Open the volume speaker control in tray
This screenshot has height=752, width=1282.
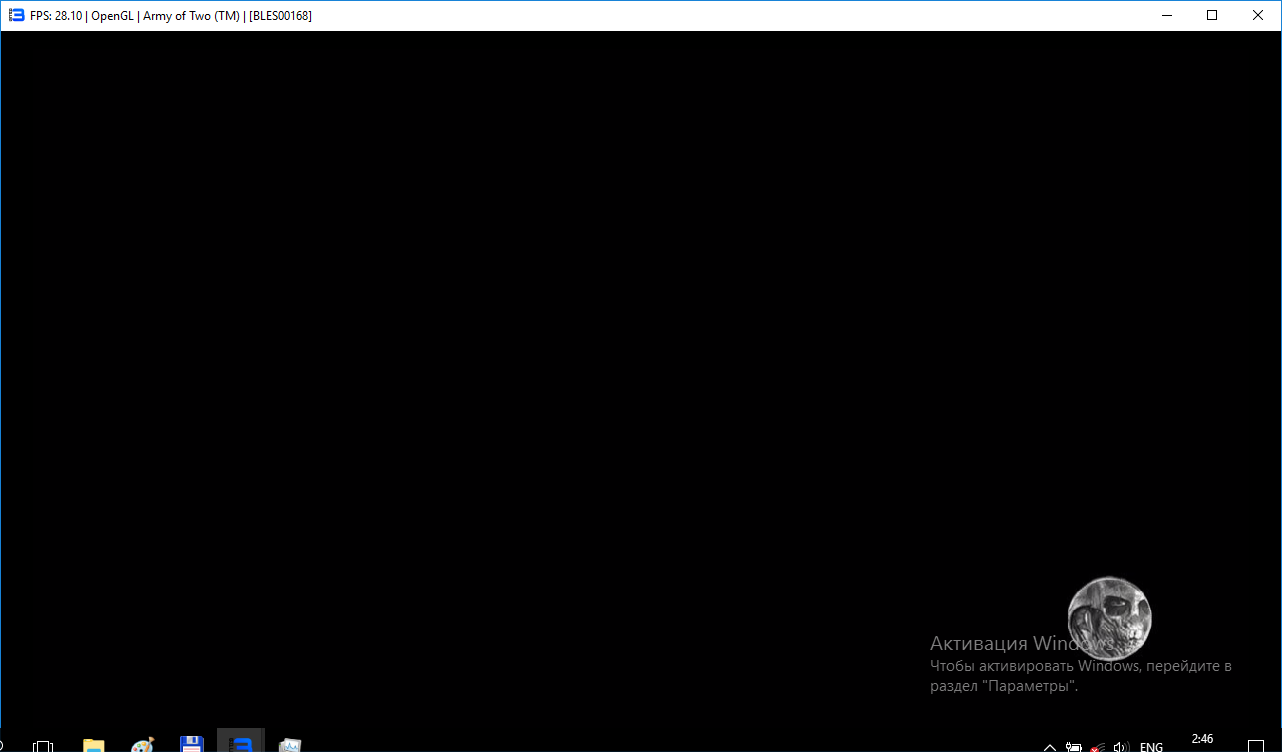click(x=1121, y=746)
